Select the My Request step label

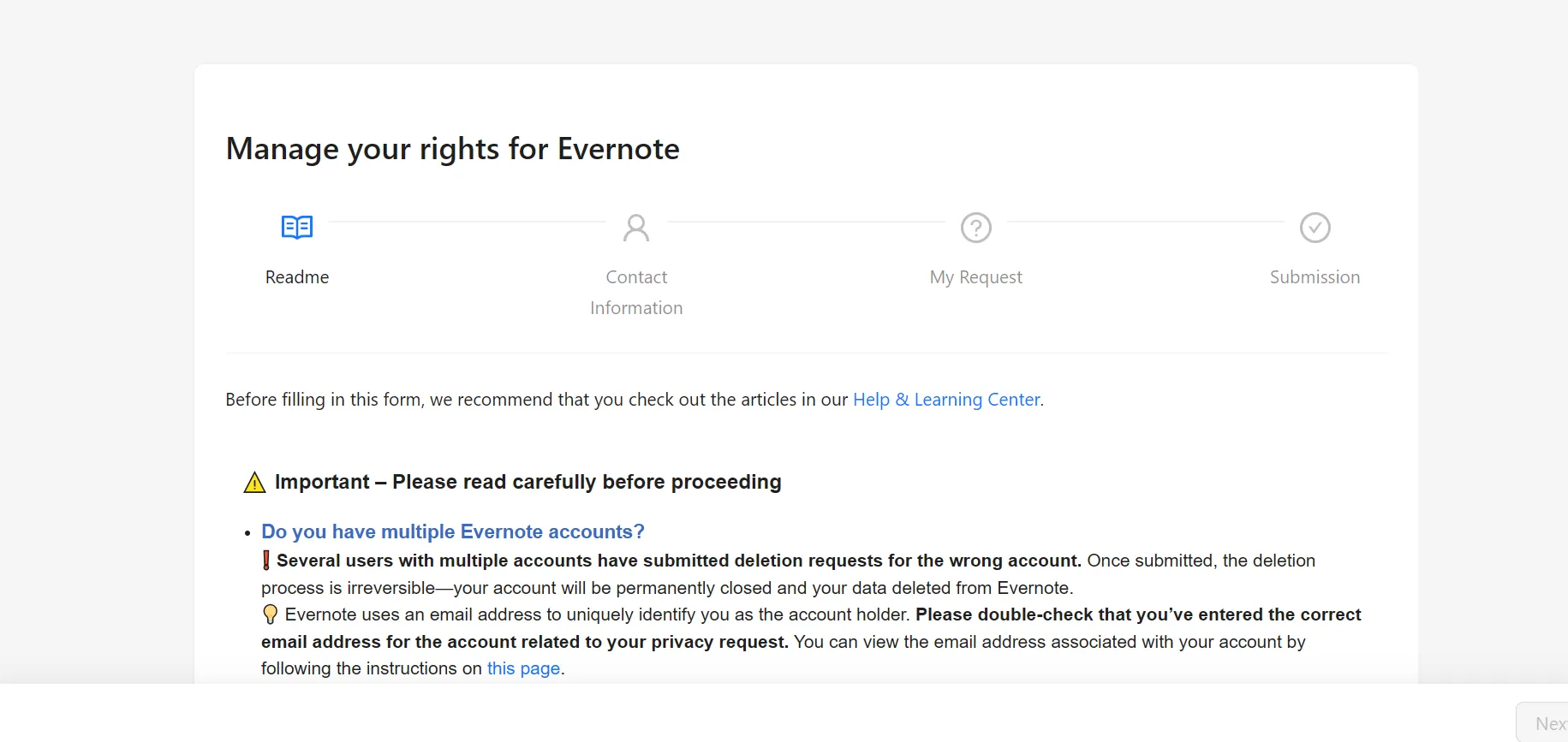(x=976, y=277)
